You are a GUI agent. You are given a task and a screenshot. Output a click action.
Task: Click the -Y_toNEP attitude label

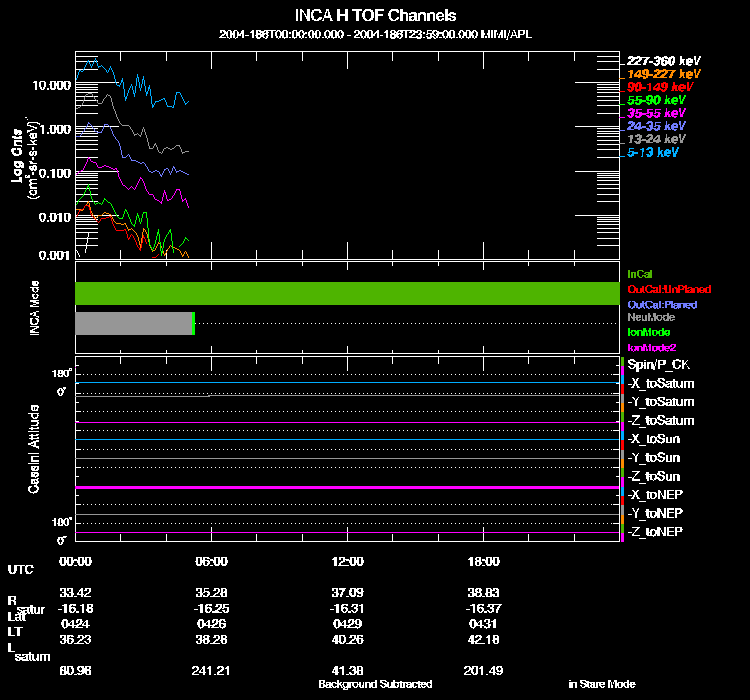(x=655, y=513)
